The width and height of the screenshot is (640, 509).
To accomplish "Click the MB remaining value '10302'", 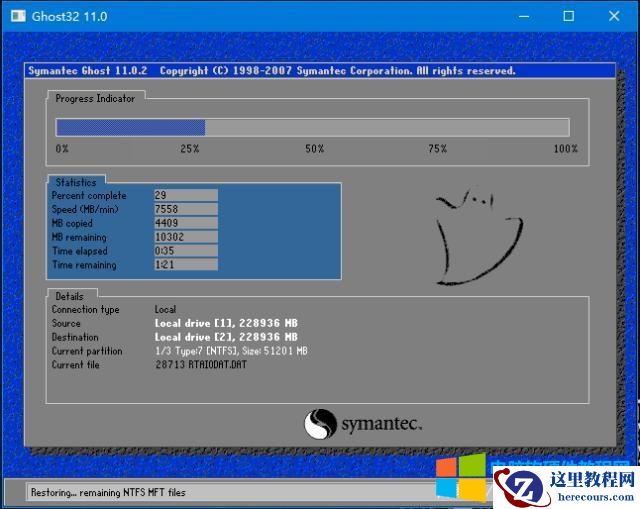I will point(186,237).
